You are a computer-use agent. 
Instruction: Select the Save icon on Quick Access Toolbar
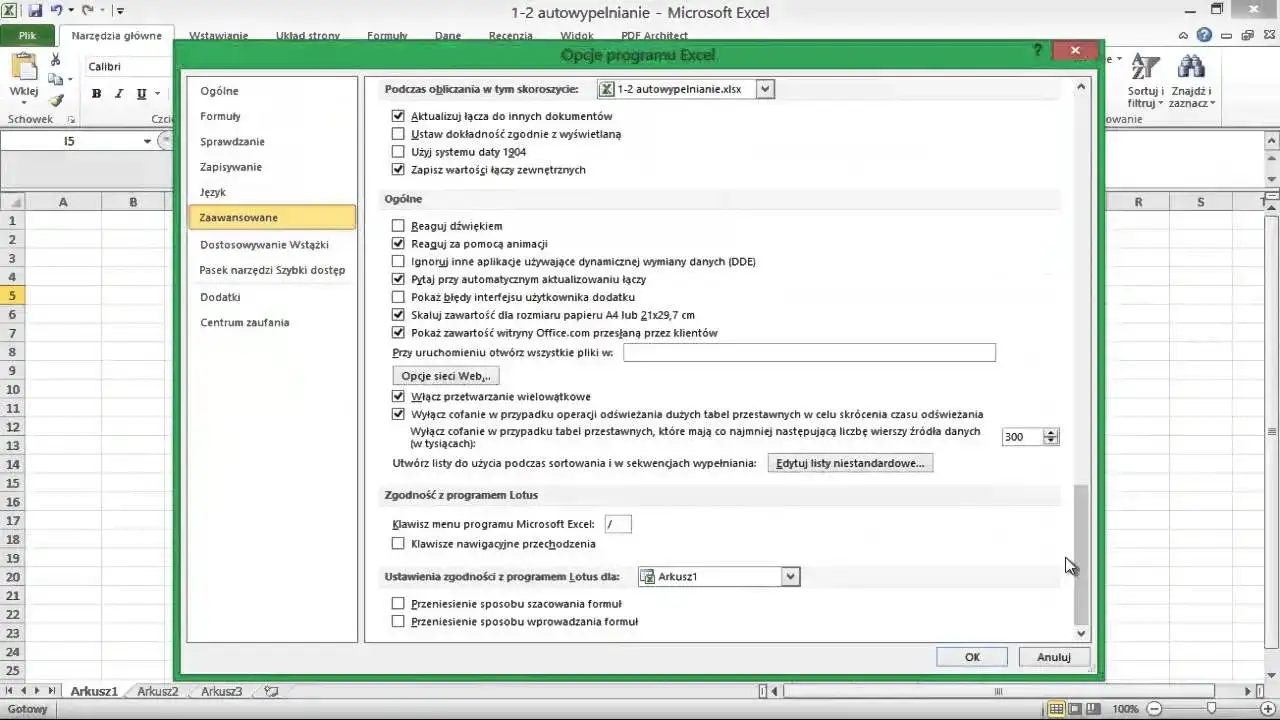pyautogui.click(x=35, y=8)
